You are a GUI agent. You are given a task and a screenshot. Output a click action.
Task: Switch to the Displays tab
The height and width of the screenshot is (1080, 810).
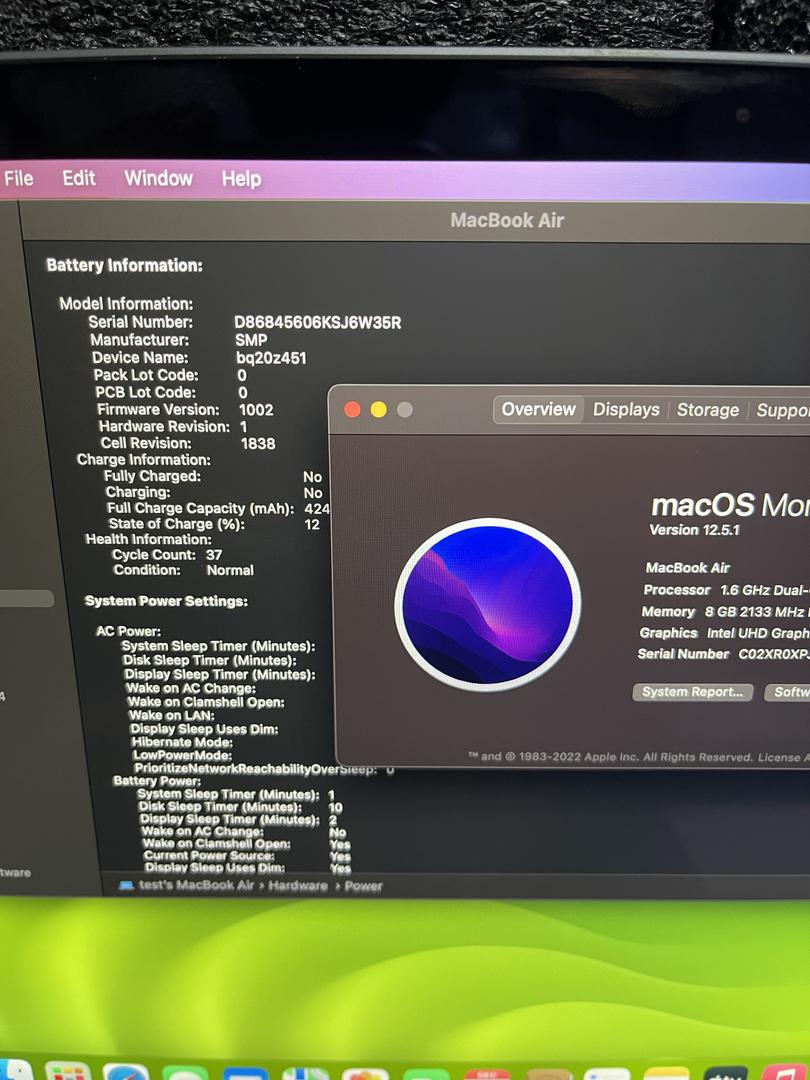(626, 410)
